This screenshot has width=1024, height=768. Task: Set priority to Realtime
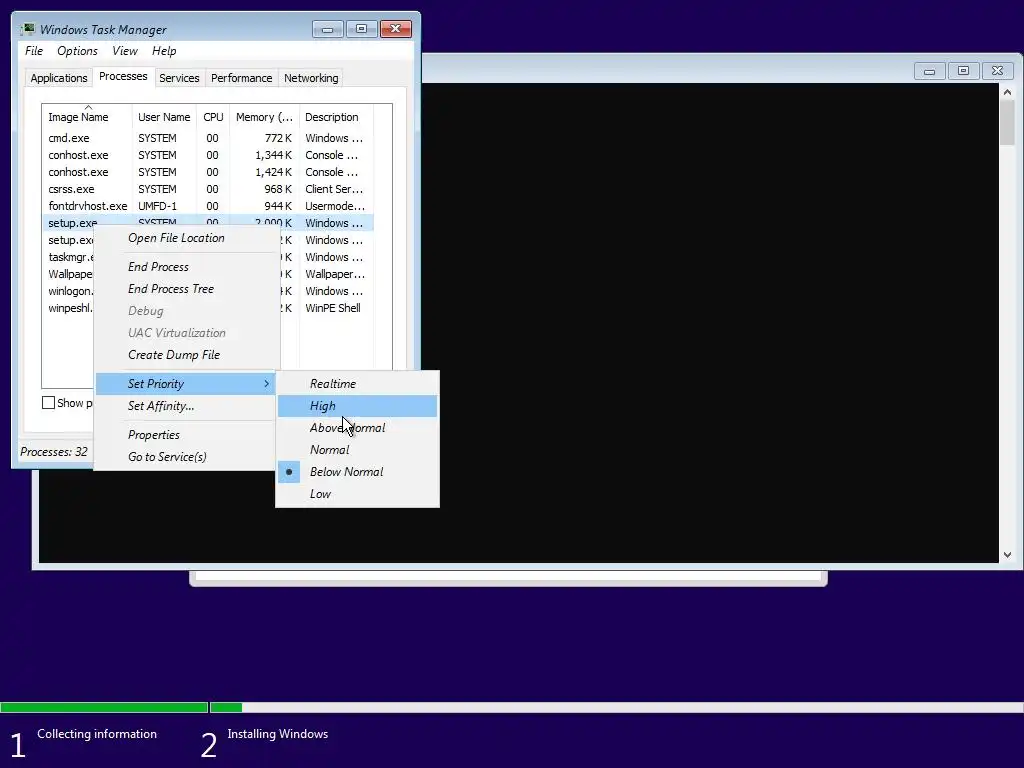click(x=357, y=384)
